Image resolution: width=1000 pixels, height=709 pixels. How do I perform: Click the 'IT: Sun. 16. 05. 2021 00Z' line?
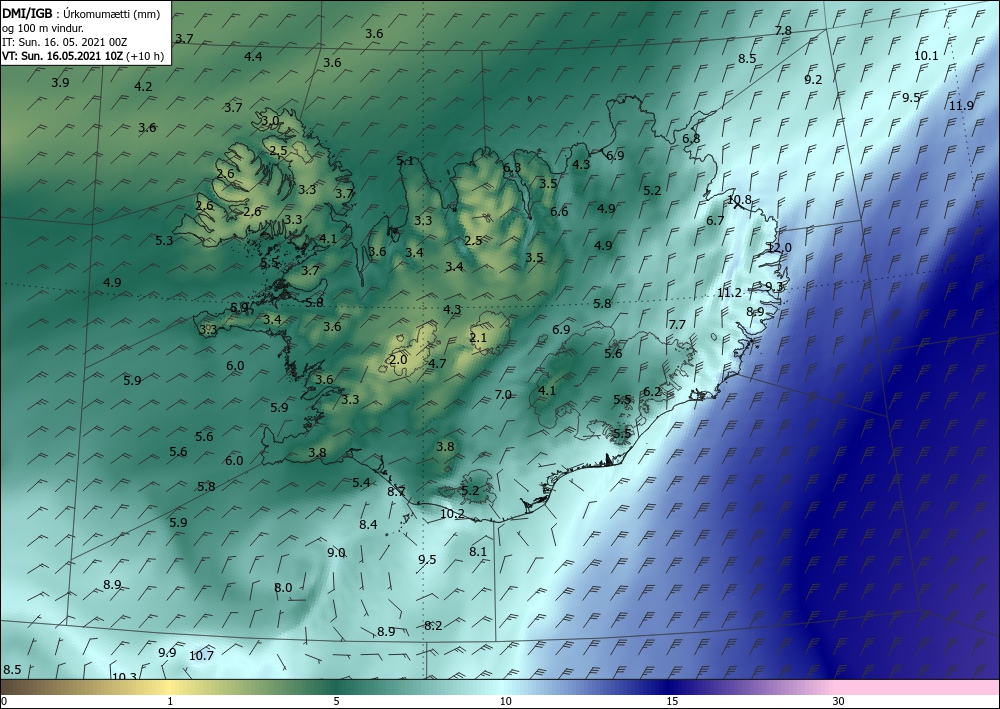click(x=64, y=42)
